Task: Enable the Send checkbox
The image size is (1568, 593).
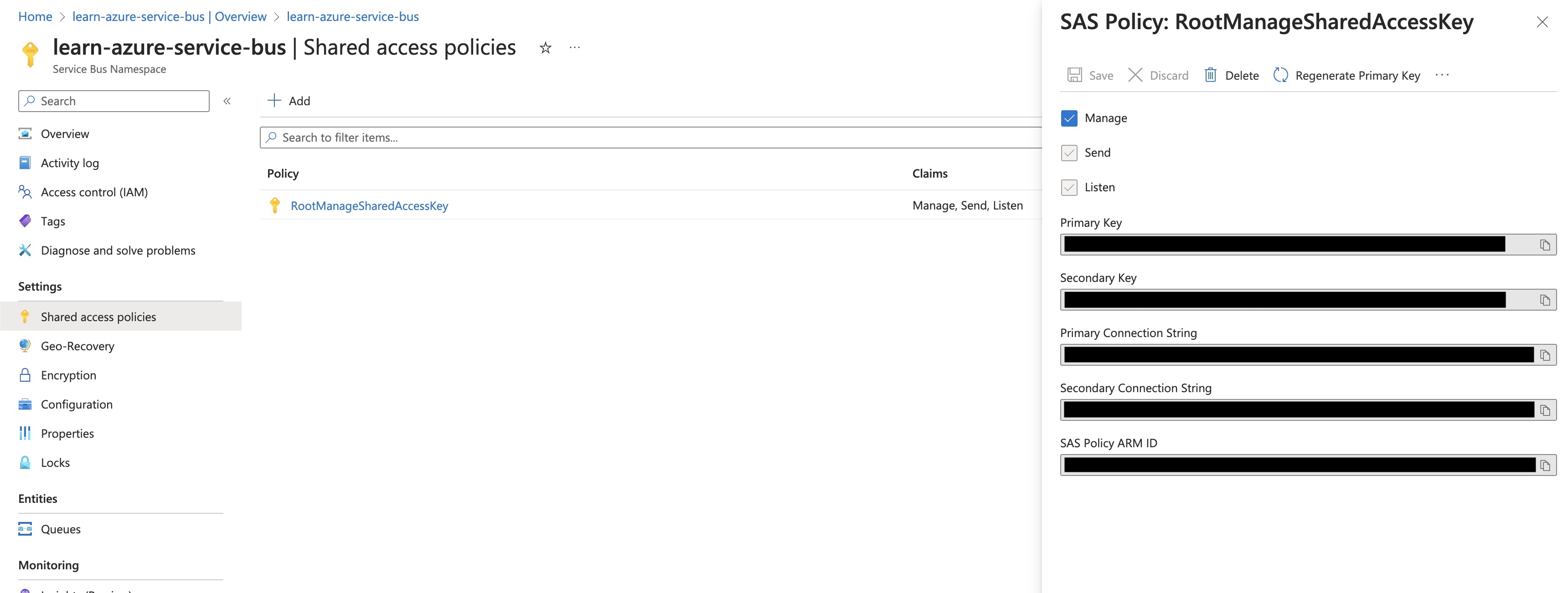Action: point(1069,152)
